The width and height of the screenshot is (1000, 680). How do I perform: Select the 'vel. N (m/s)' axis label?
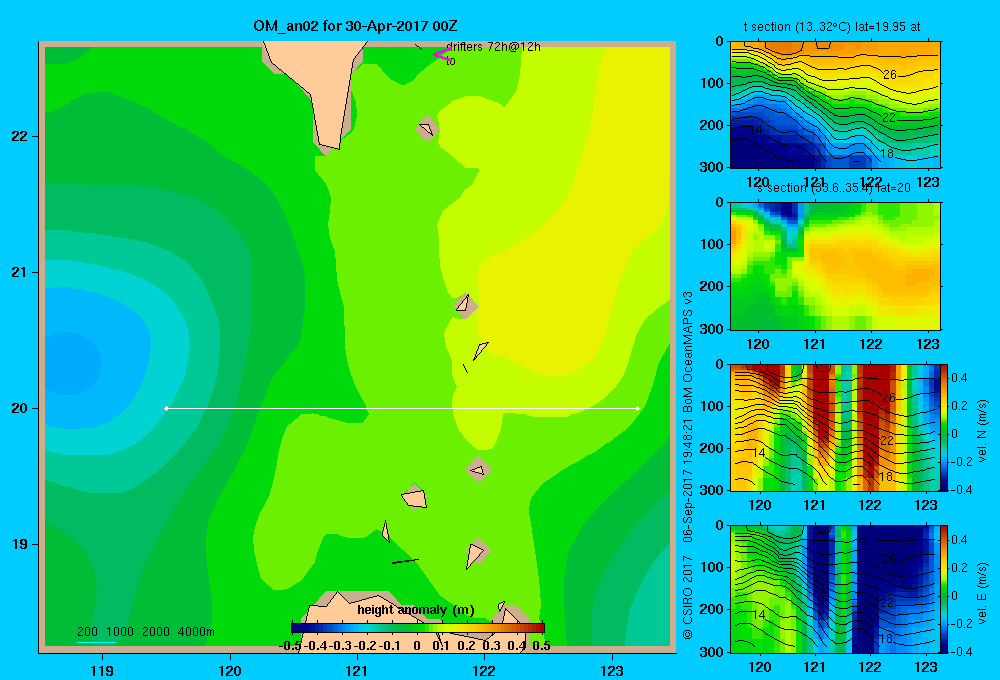point(982,431)
